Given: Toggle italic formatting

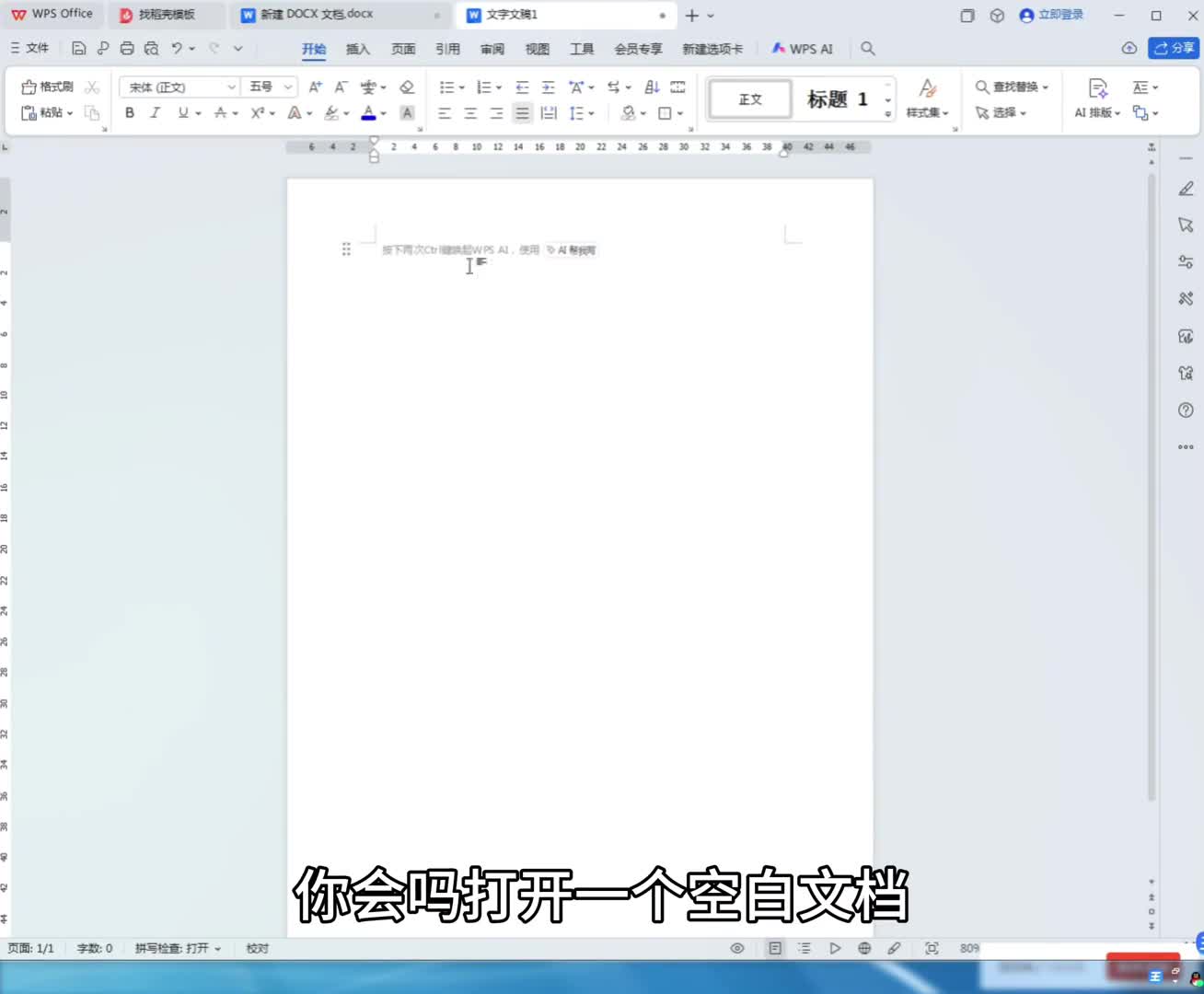Looking at the screenshot, I should [155, 113].
